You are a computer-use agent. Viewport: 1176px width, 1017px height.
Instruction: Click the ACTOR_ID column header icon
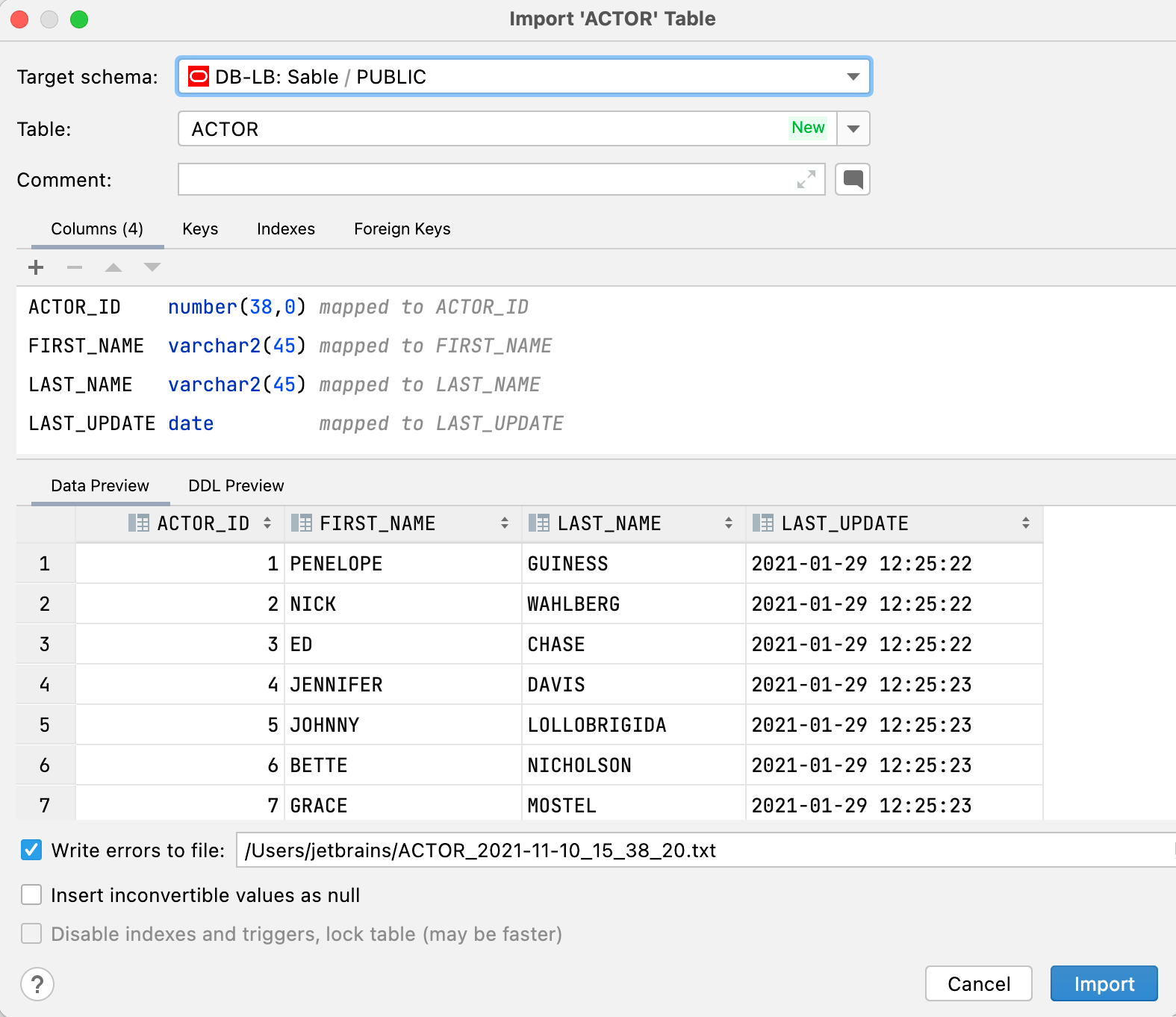138,523
